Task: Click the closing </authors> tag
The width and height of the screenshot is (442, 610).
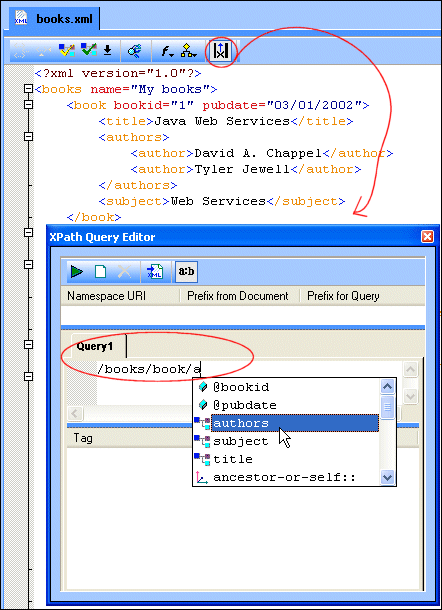Action: [x=138, y=185]
